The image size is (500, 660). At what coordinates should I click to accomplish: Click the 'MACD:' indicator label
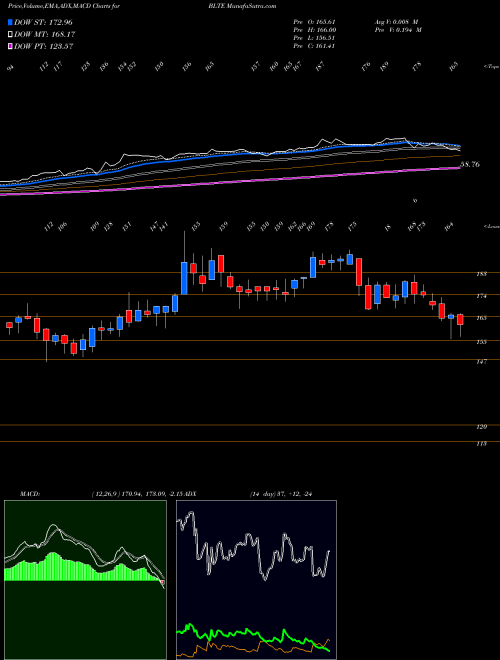(29, 494)
